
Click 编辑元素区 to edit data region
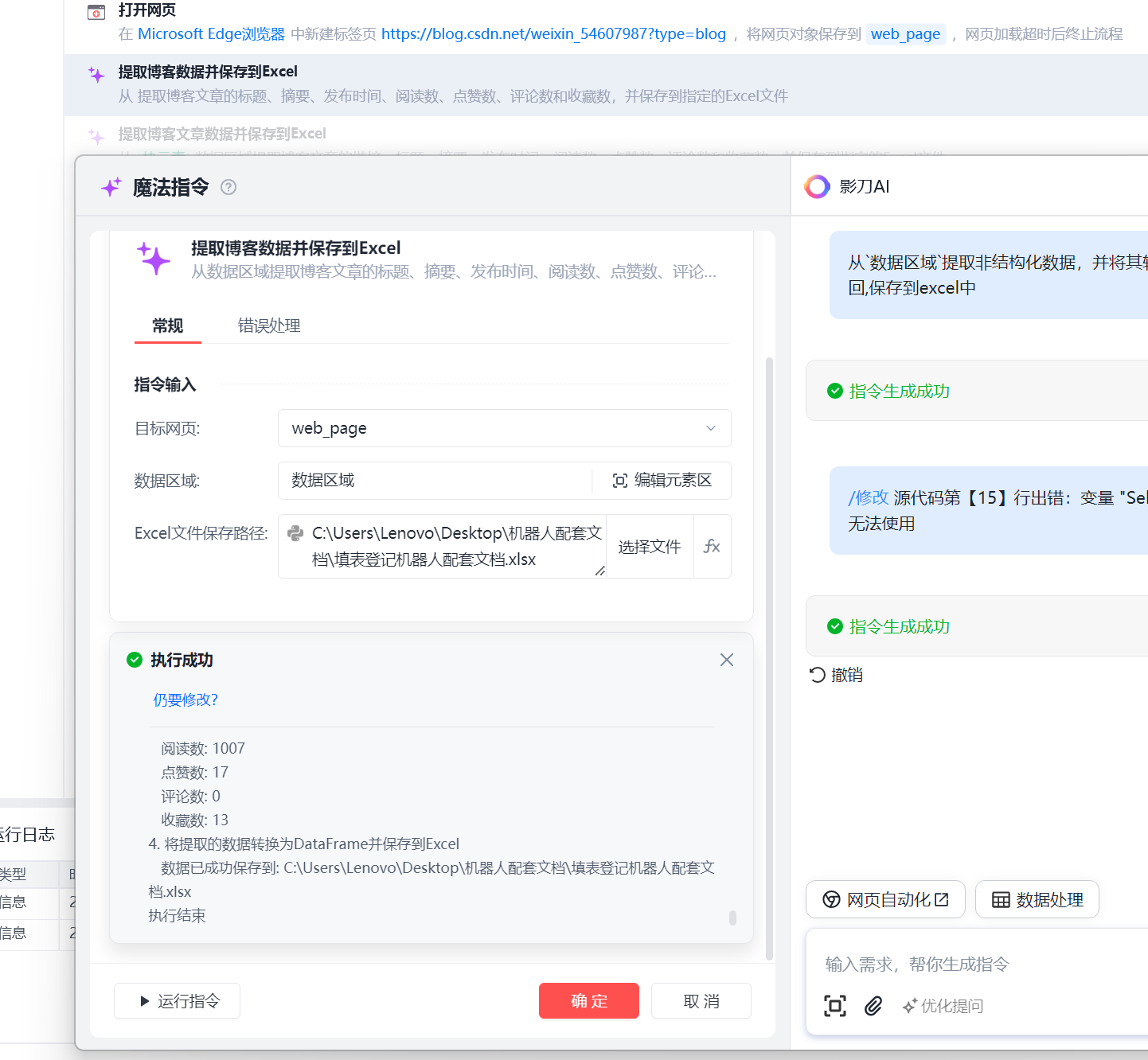pos(662,481)
